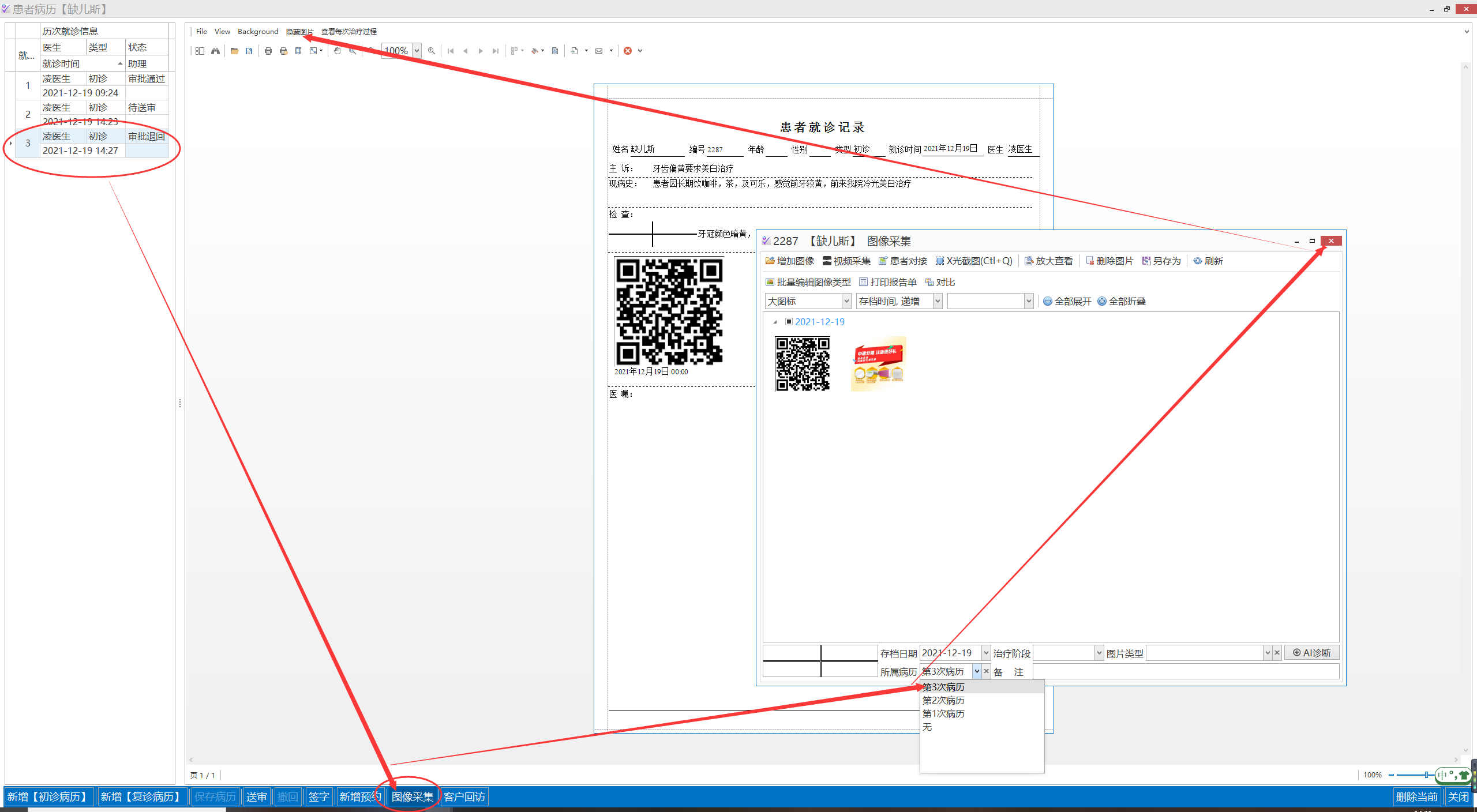
Task: Expand all groups with 全部展开
Action: tap(1067, 301)
